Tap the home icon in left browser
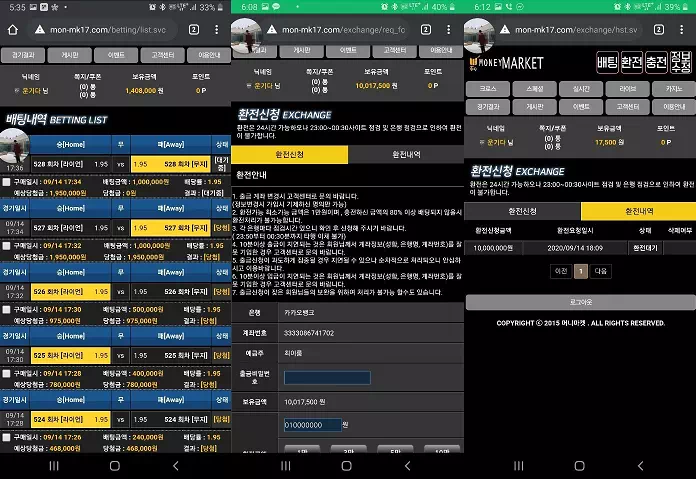696x479 pixels. tap(12, 30)
